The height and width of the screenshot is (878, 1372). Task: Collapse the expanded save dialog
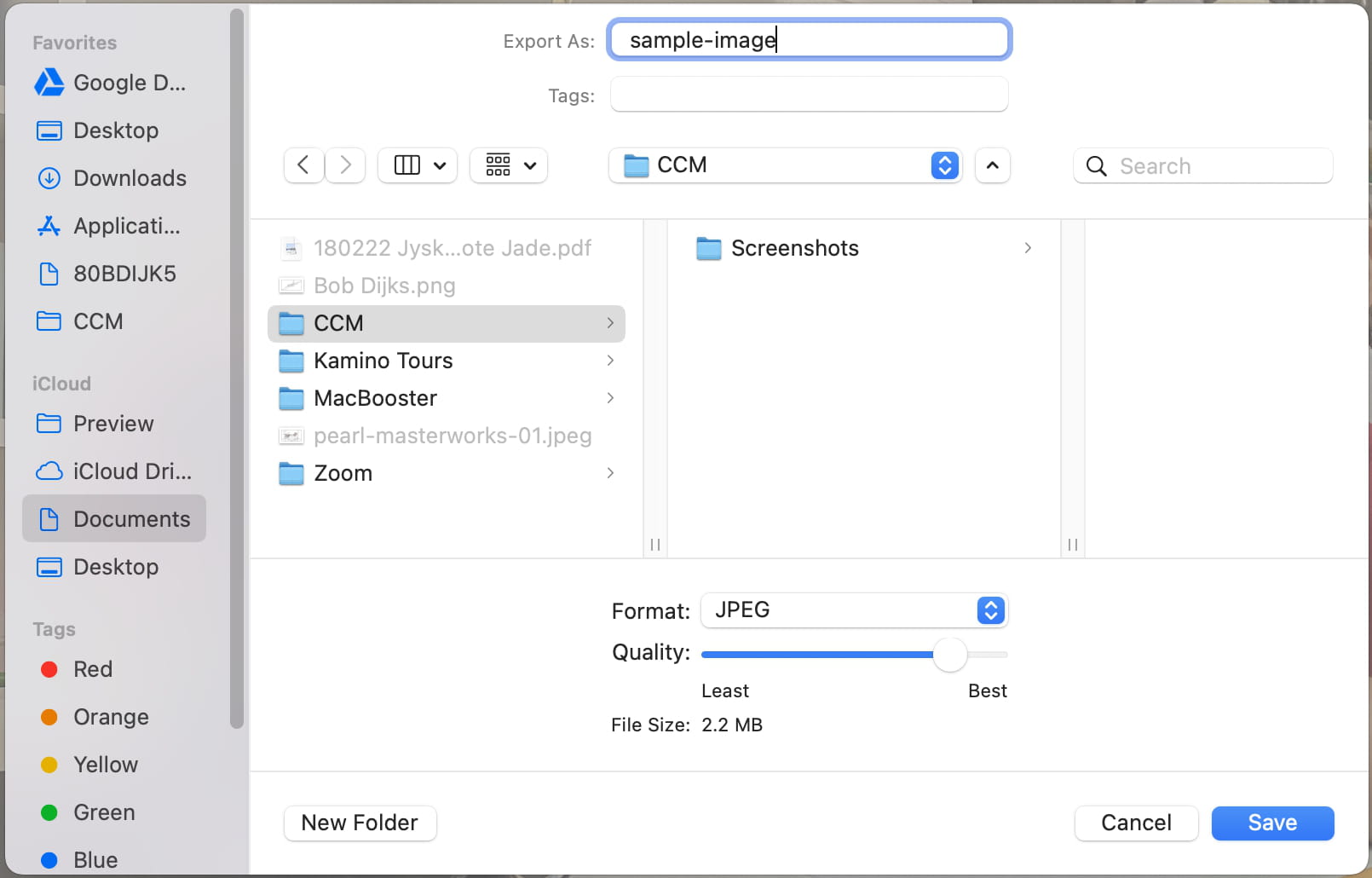[993, 165]
